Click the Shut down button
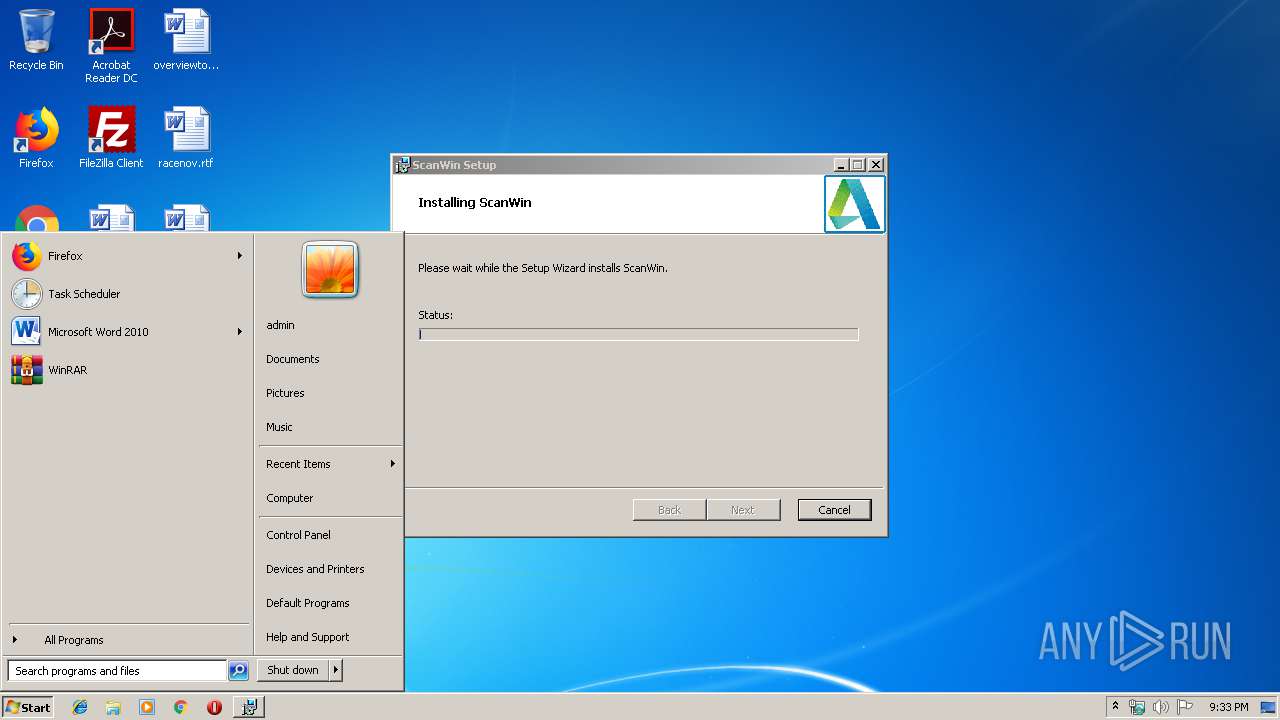Screen dimensions: 1280x720 tap(293, 670)
